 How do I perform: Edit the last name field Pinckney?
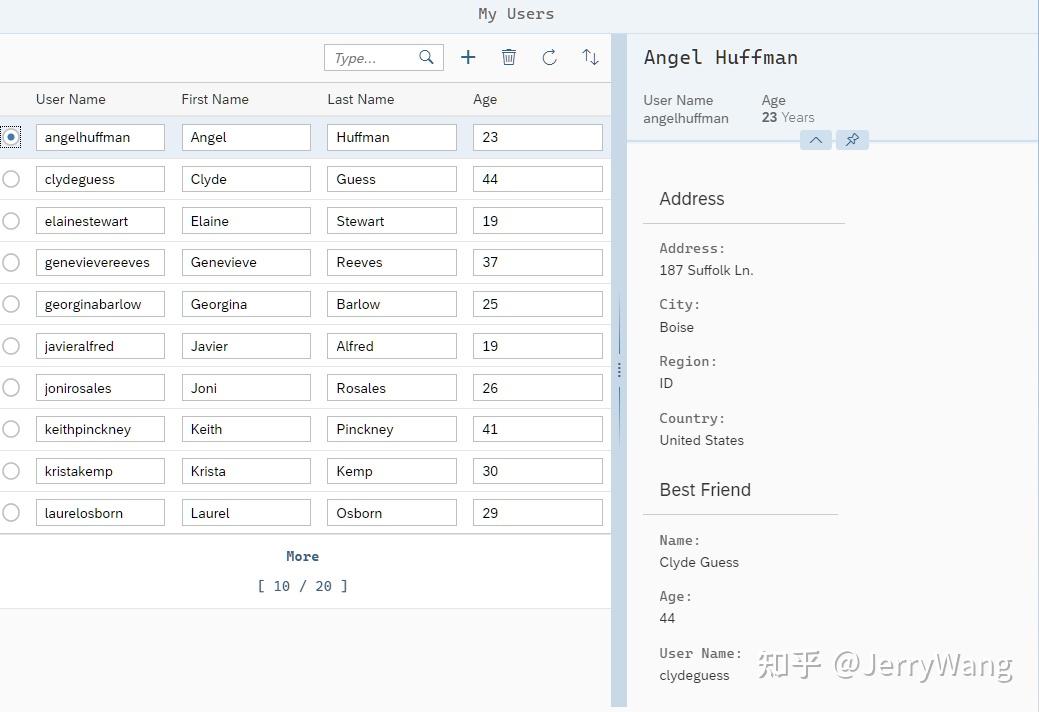(392, 429)
